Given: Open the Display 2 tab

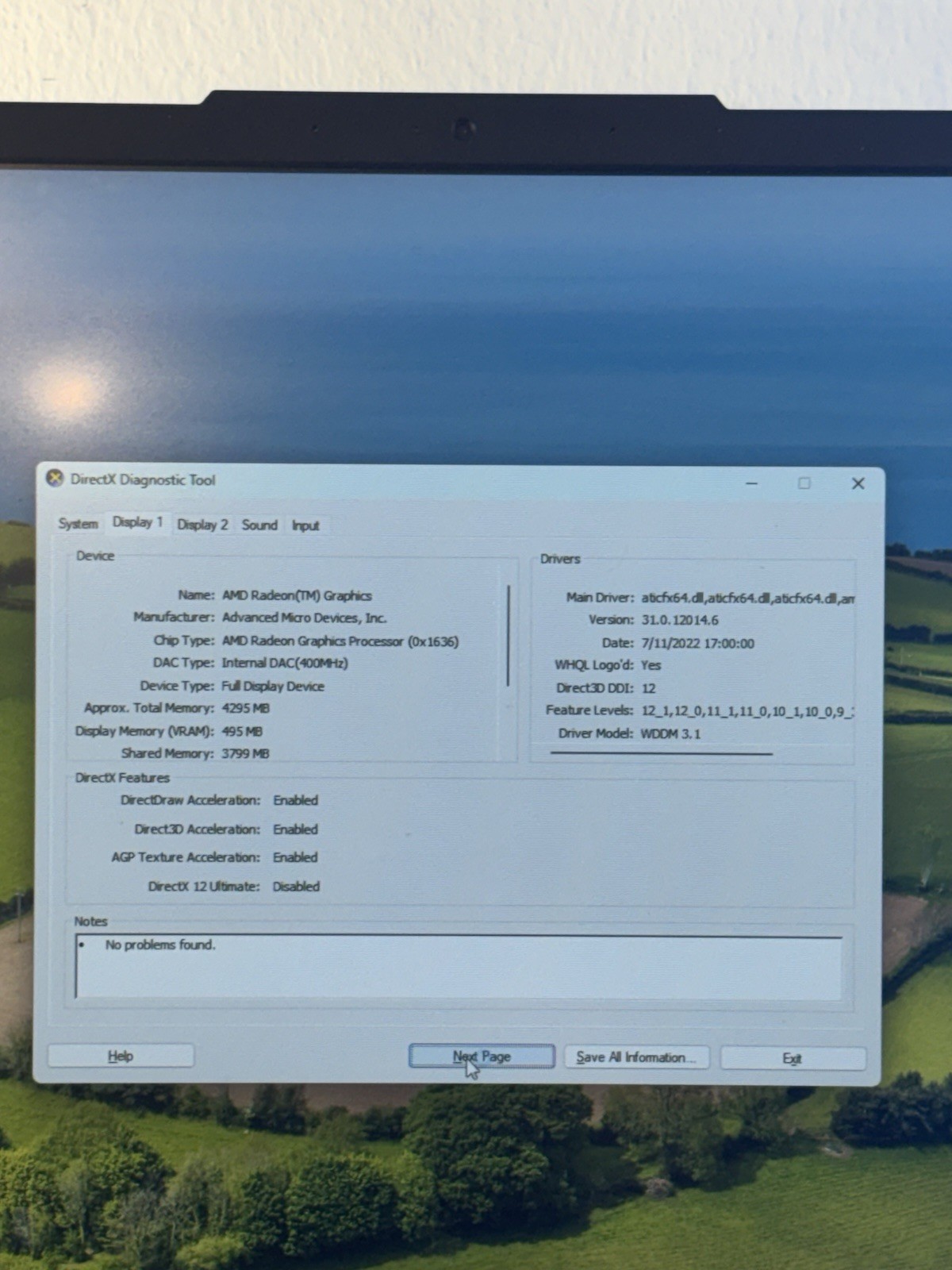Looking at the screenshot, I should (x=202, y=525).
